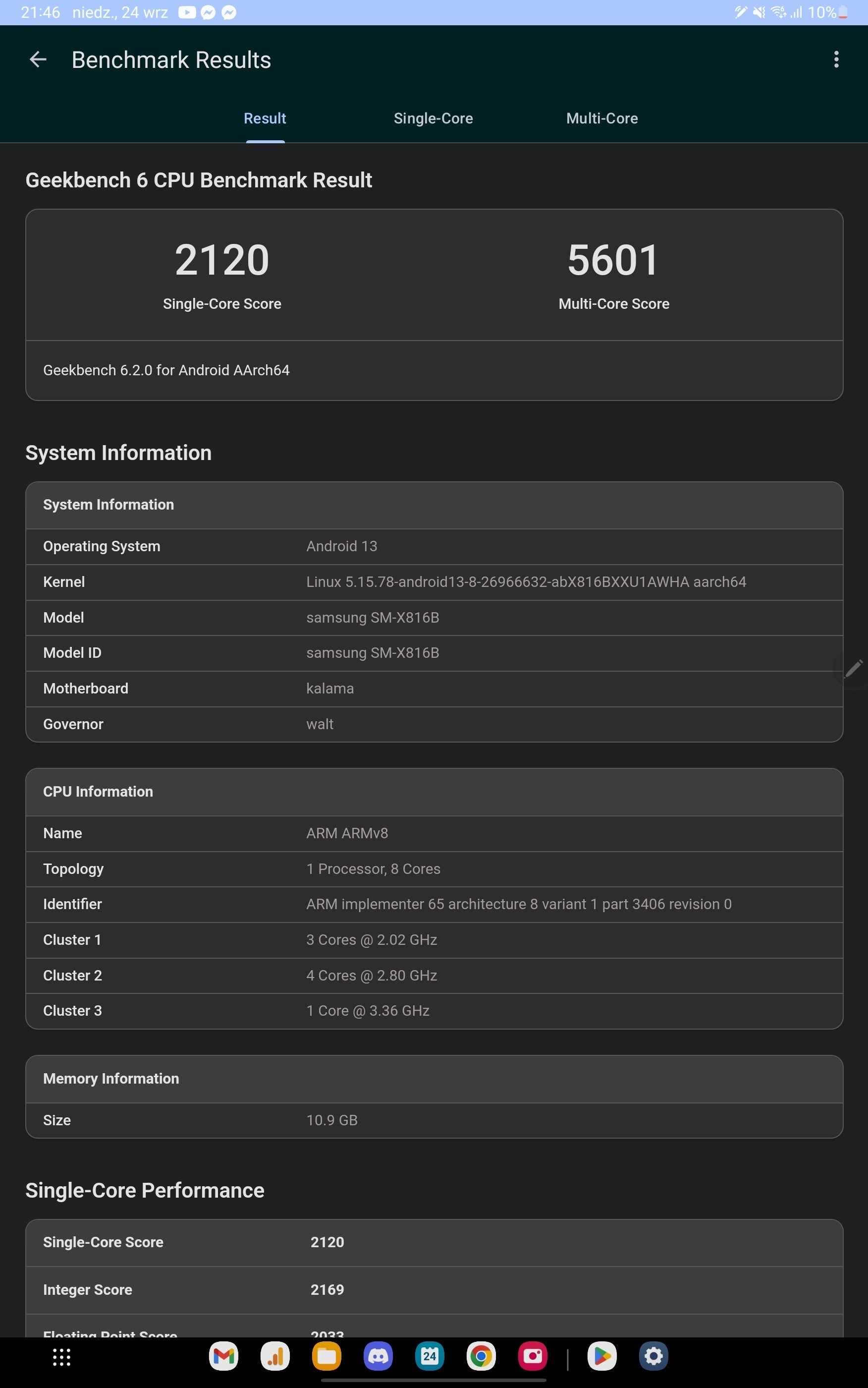This screenshot has width=868, height=1388.
Task: Select the ARM implementer identifier string
Action: pos(519,904)
